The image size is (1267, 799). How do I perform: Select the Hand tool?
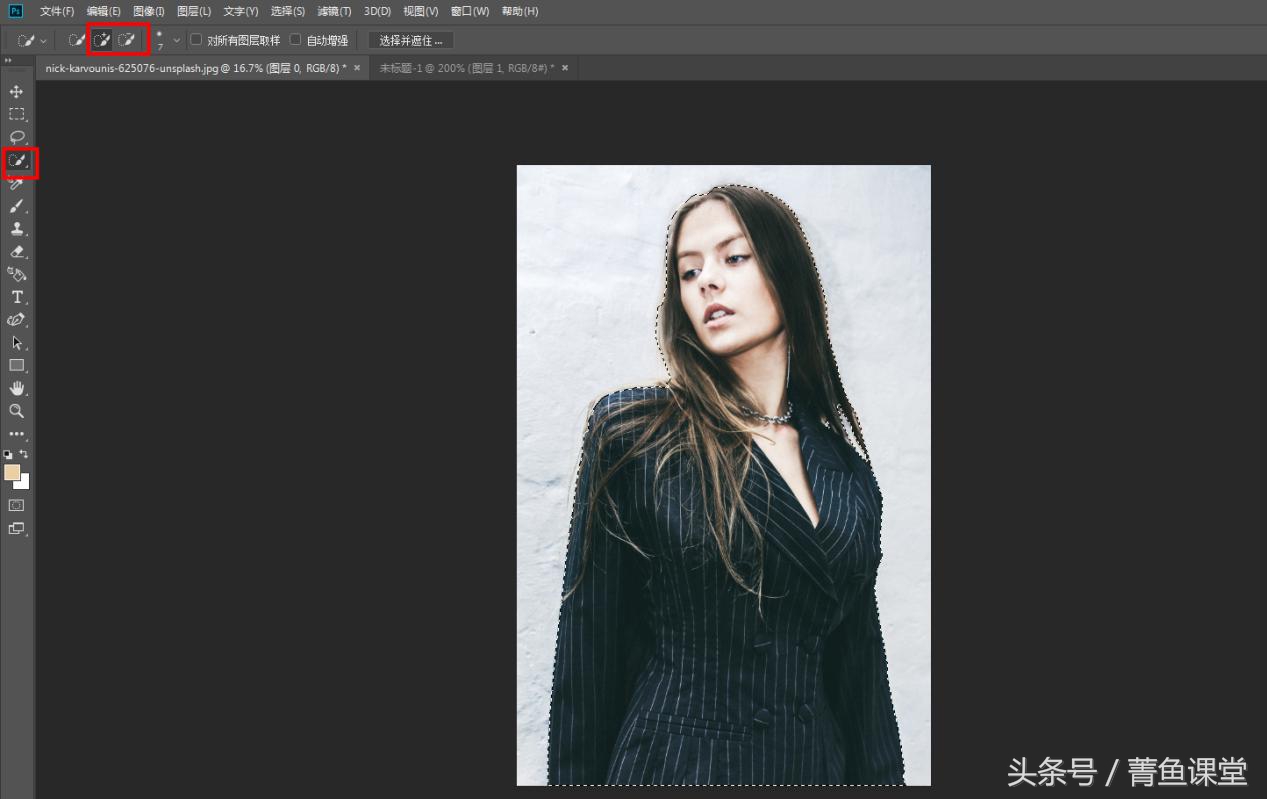pyautogui.click(x=17, y=388)
